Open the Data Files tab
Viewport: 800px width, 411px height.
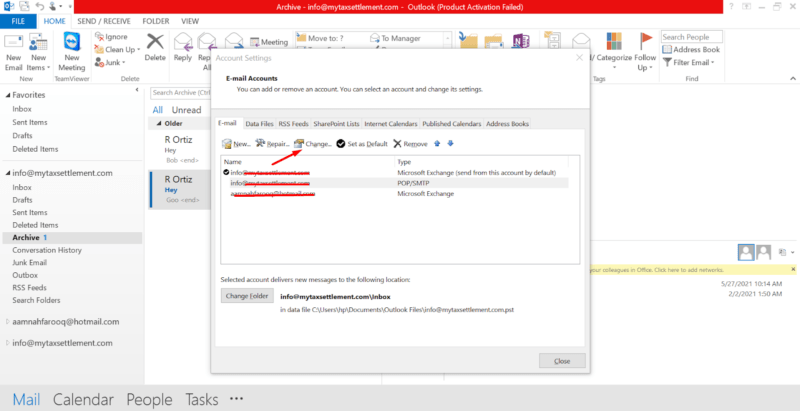[259, 124]
